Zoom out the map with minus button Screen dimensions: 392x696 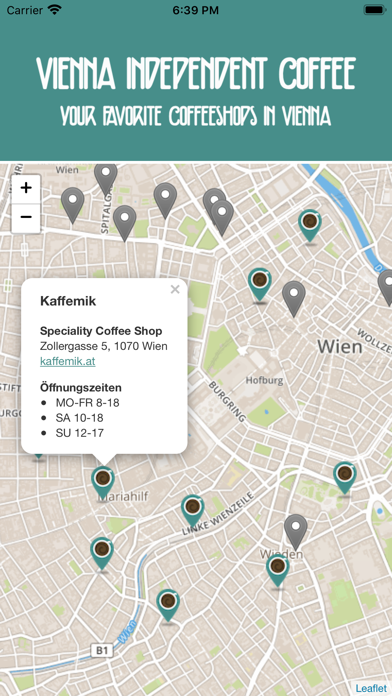click(x=26, y=218)
